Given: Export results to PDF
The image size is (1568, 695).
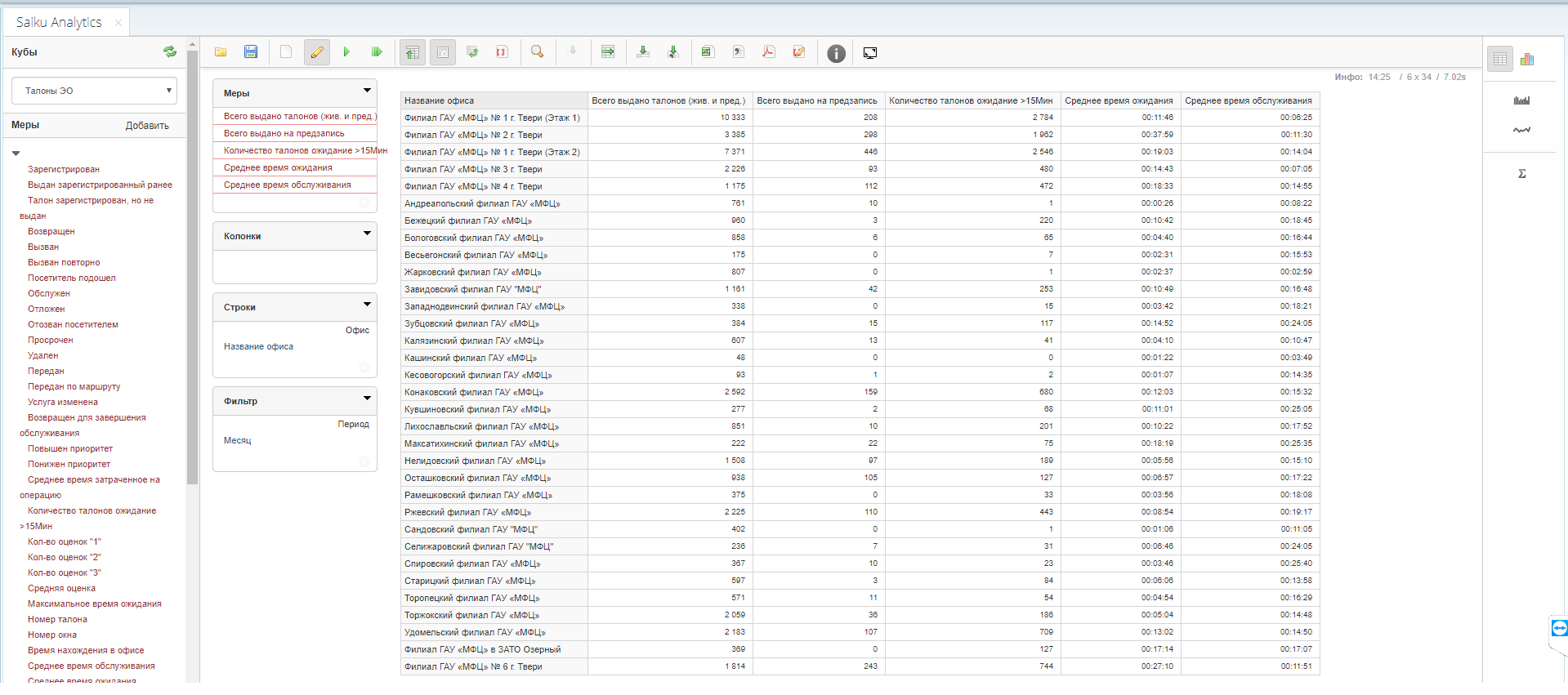Looking at the screenshot, I should pos(769,52).
